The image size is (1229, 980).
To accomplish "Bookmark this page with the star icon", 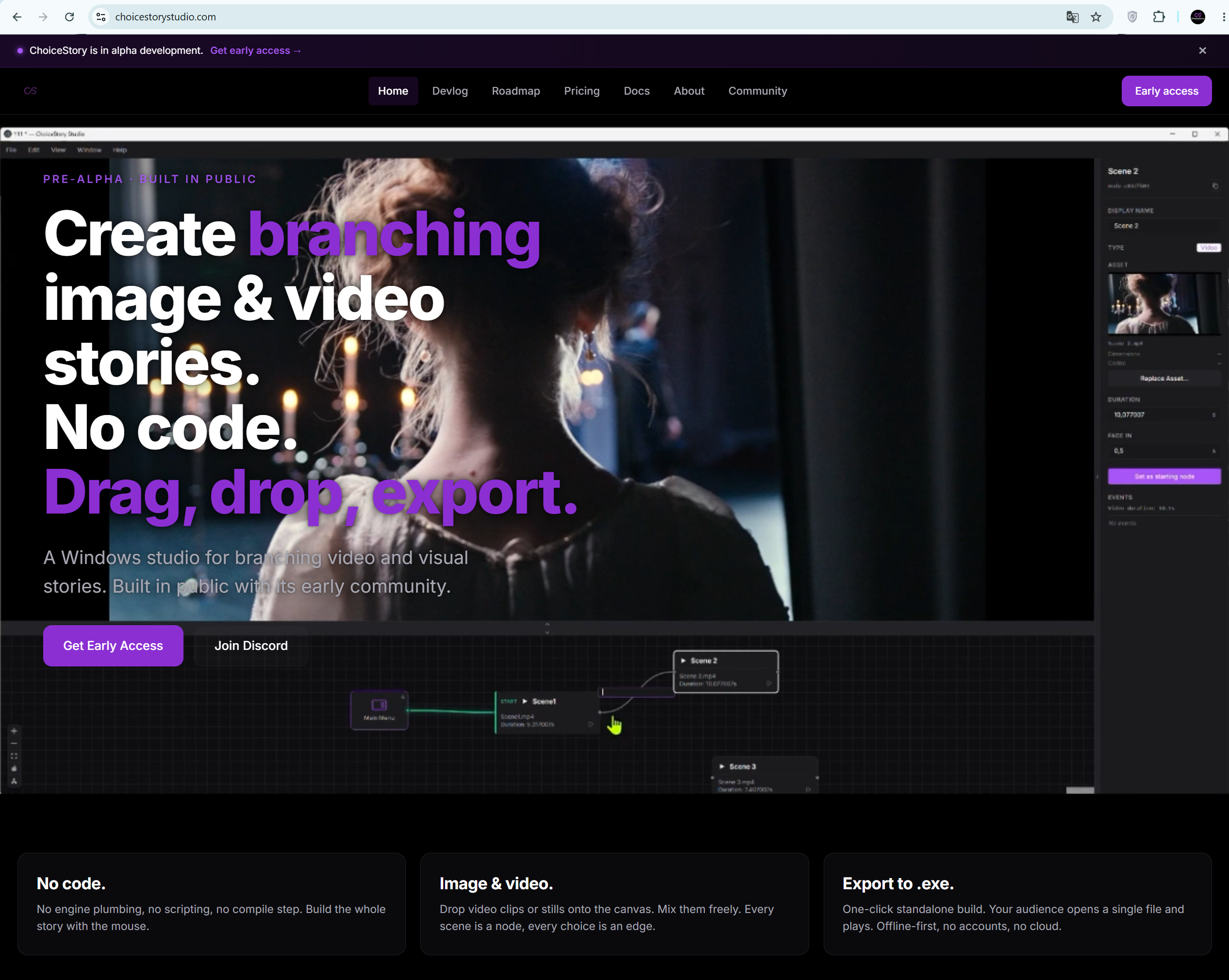I will (x=1096, y=17).
